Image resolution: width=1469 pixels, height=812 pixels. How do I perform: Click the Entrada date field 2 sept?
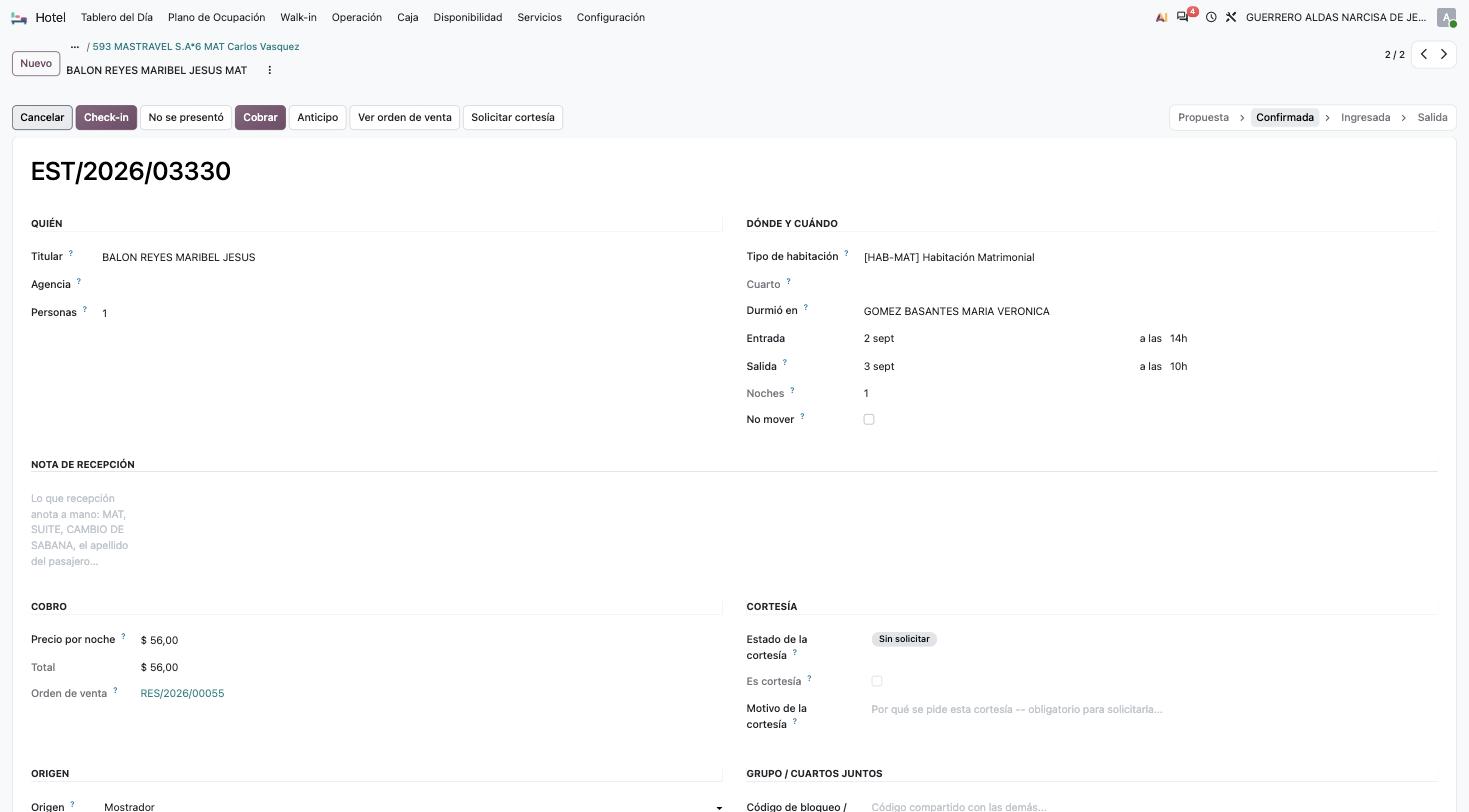[995, 339]
